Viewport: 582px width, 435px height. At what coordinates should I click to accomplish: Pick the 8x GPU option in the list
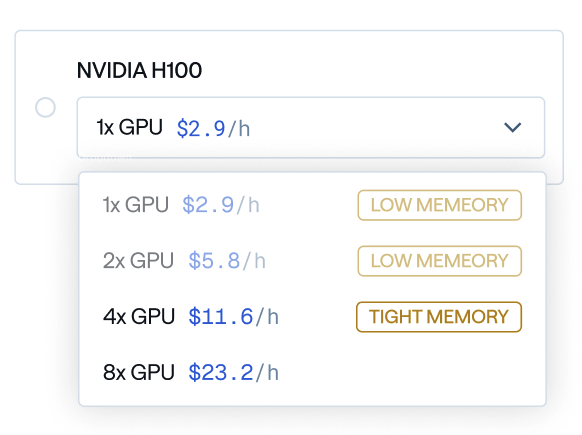[x=312, y=372]
